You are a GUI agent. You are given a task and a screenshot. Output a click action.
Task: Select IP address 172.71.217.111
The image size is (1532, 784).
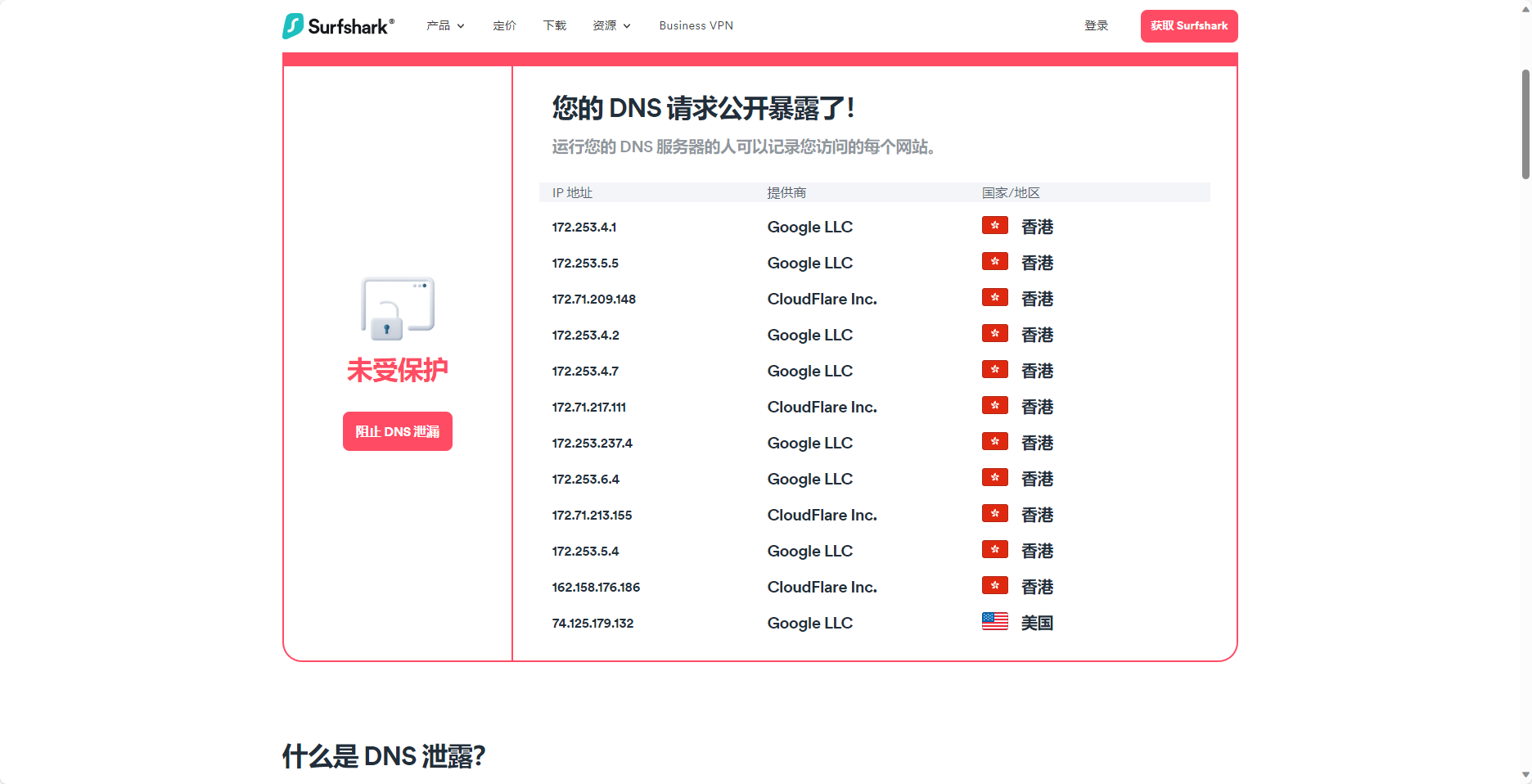click(589, 408)
